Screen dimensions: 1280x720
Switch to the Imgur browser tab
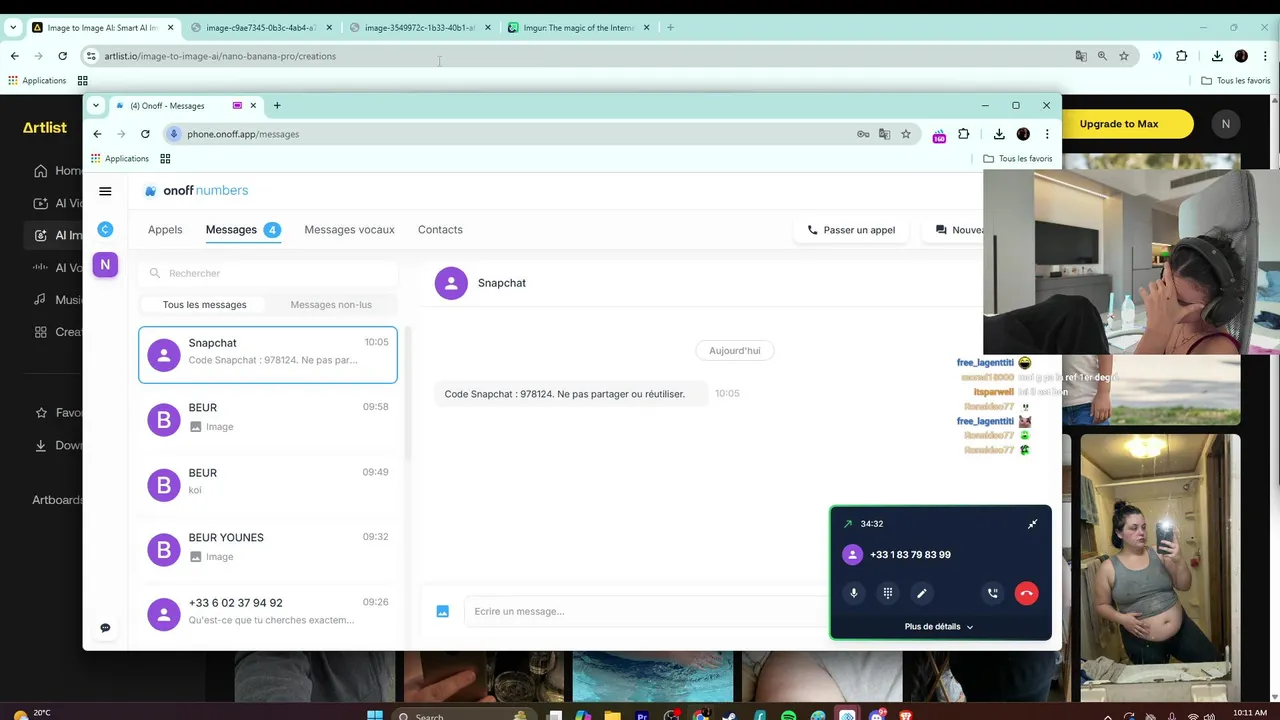pyautogui.click(x=577, y=28)
